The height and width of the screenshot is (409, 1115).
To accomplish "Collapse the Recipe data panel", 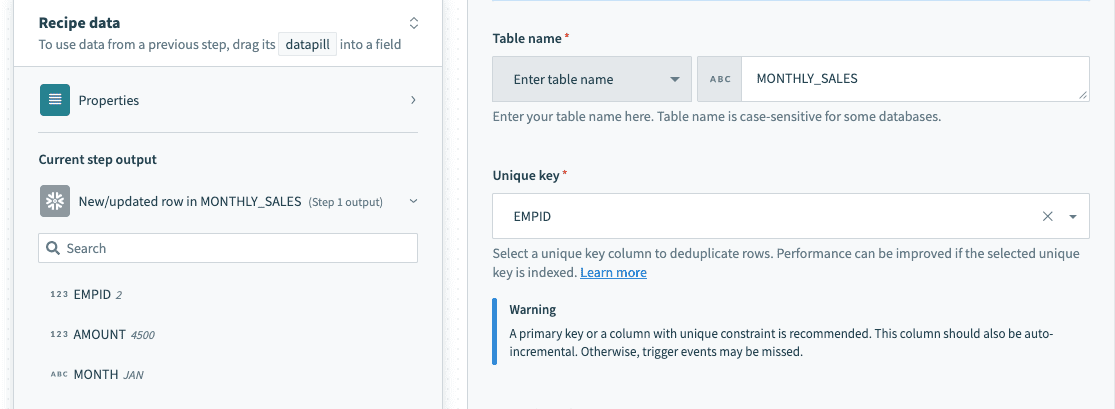I will [x=414, y=23].
